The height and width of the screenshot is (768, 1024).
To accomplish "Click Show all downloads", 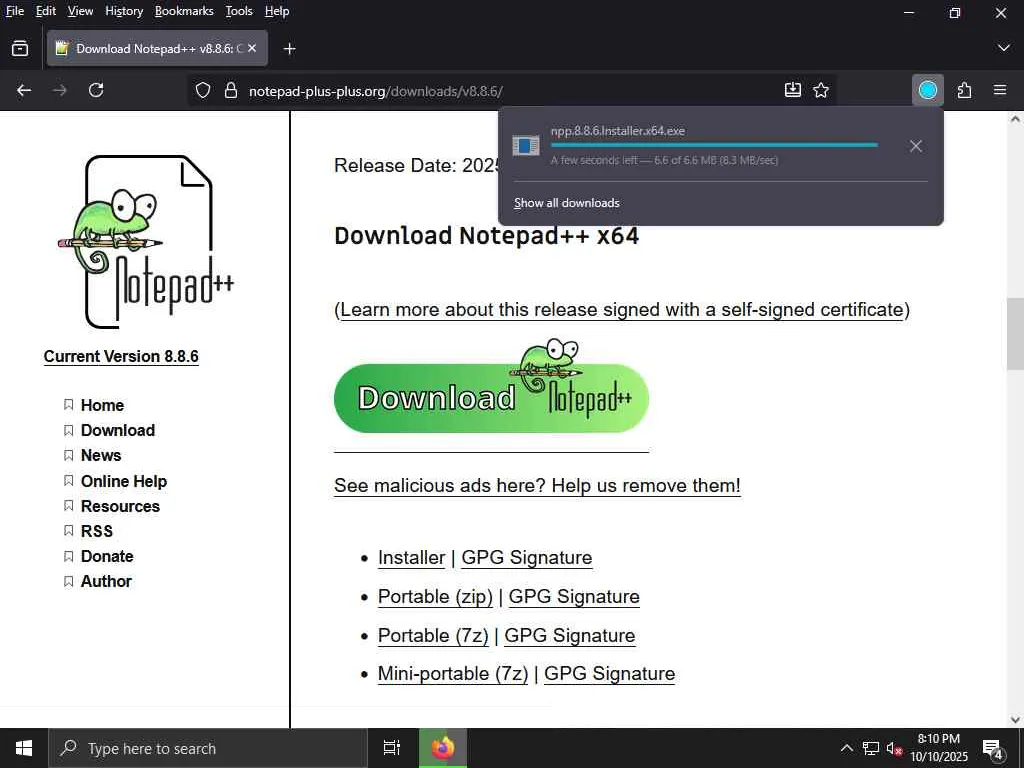I will (567, 203).
